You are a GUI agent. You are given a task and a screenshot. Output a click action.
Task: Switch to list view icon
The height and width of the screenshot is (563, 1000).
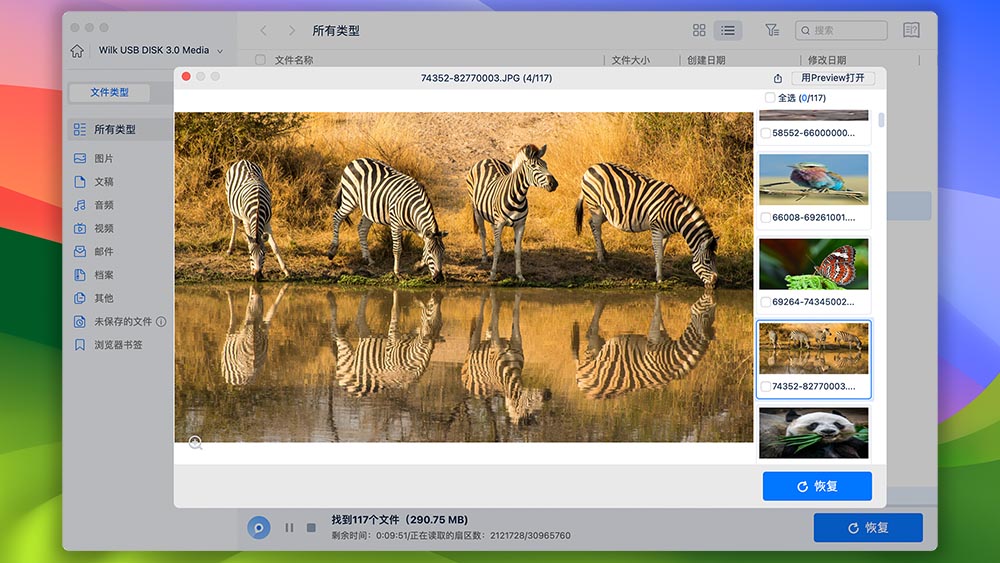click(x=728, y=30)
